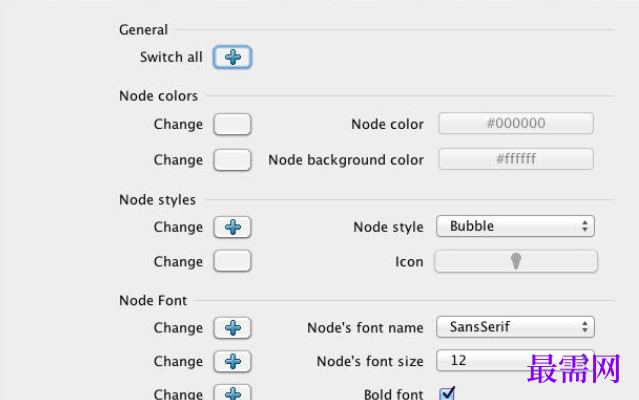Click the Node styles section header
The height and width of the screenshot is (400, 639).
pyautogui.click(x=157, y=200)
